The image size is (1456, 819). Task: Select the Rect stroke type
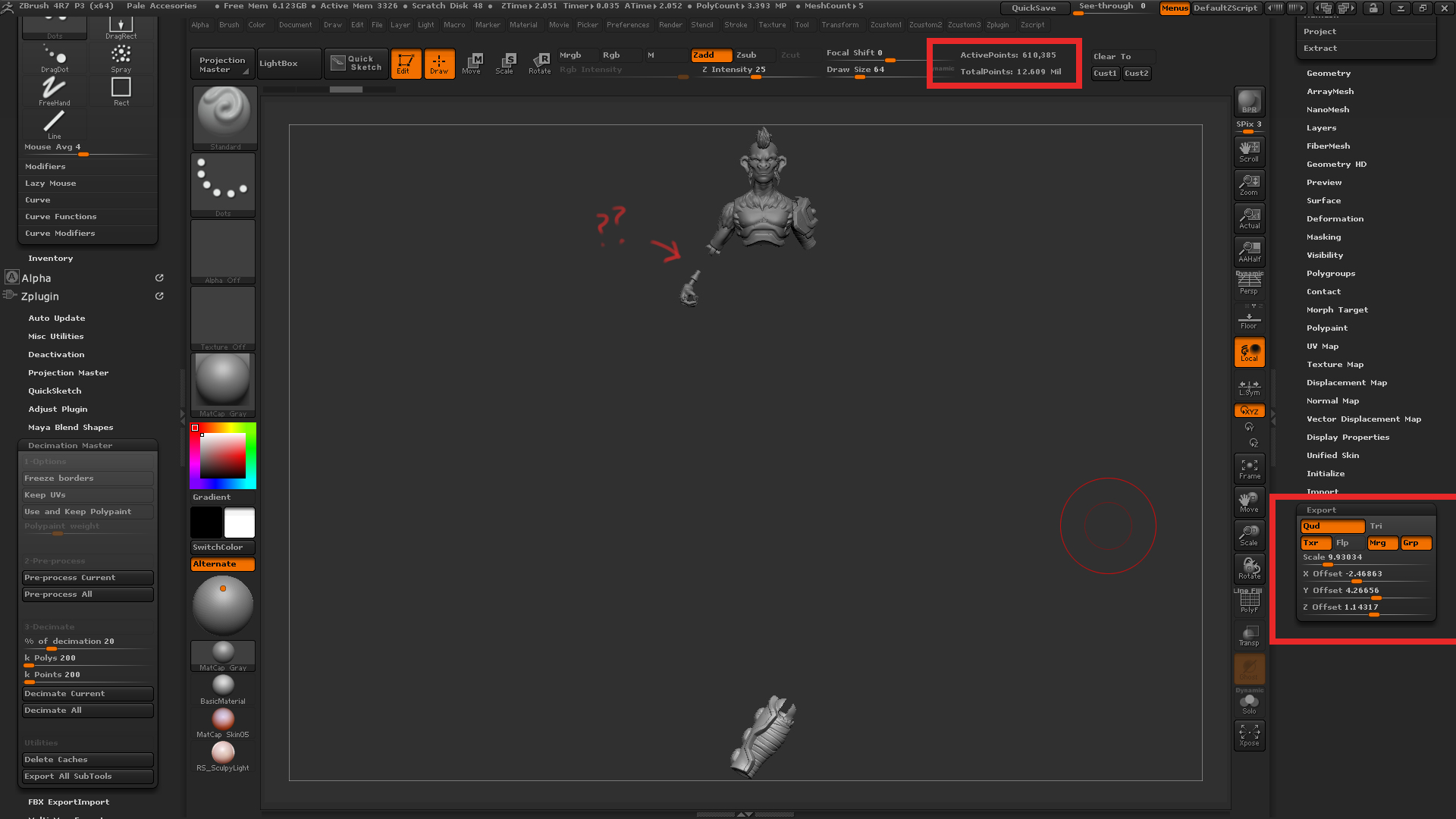coord(121,92)
